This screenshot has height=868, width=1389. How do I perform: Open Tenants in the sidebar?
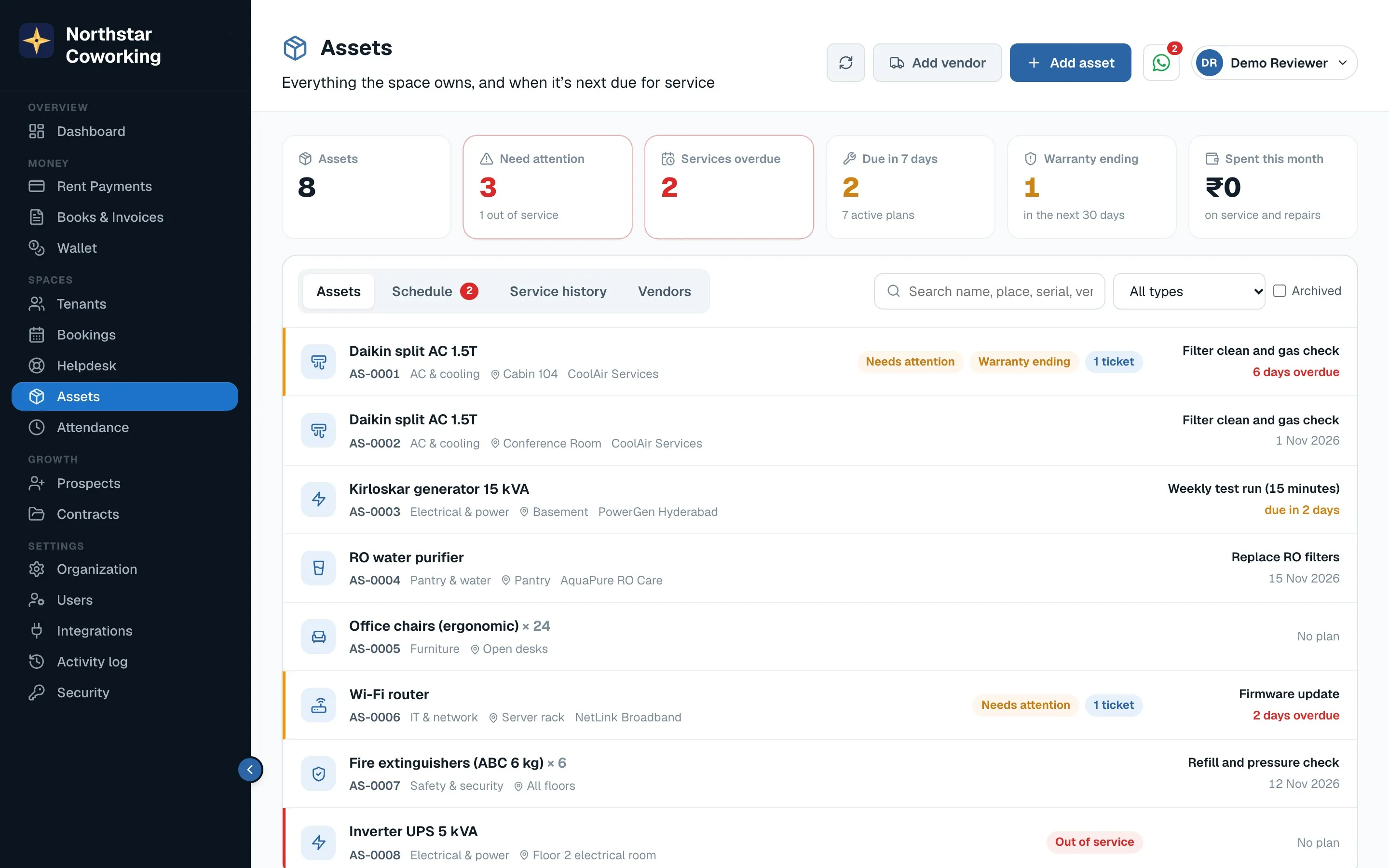(124, 304)
